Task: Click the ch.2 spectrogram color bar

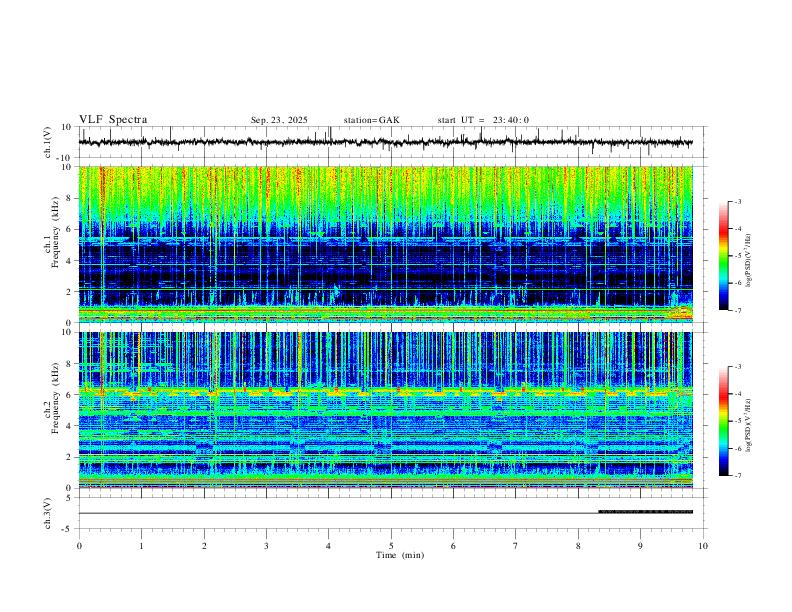Action: pyautogui.click(x=724, y=421)
